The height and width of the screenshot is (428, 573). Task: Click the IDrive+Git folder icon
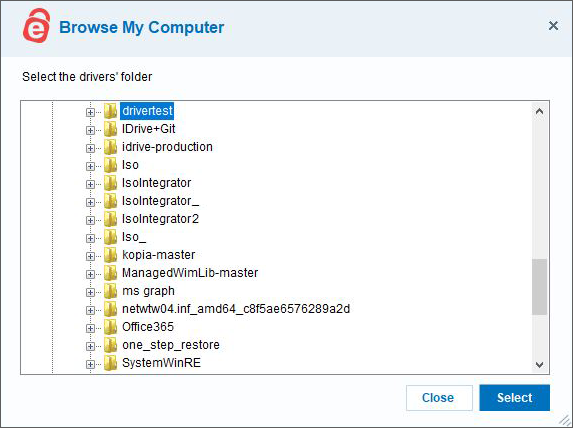point(110,129)
